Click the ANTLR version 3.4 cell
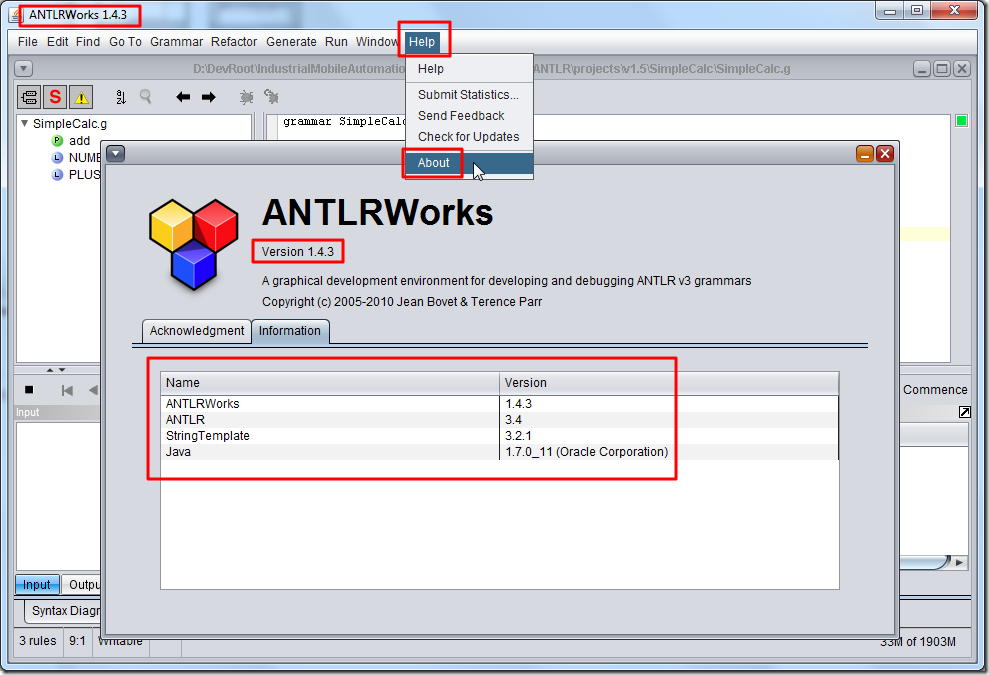This screenshot has height=675, width=989. [669, 420]
